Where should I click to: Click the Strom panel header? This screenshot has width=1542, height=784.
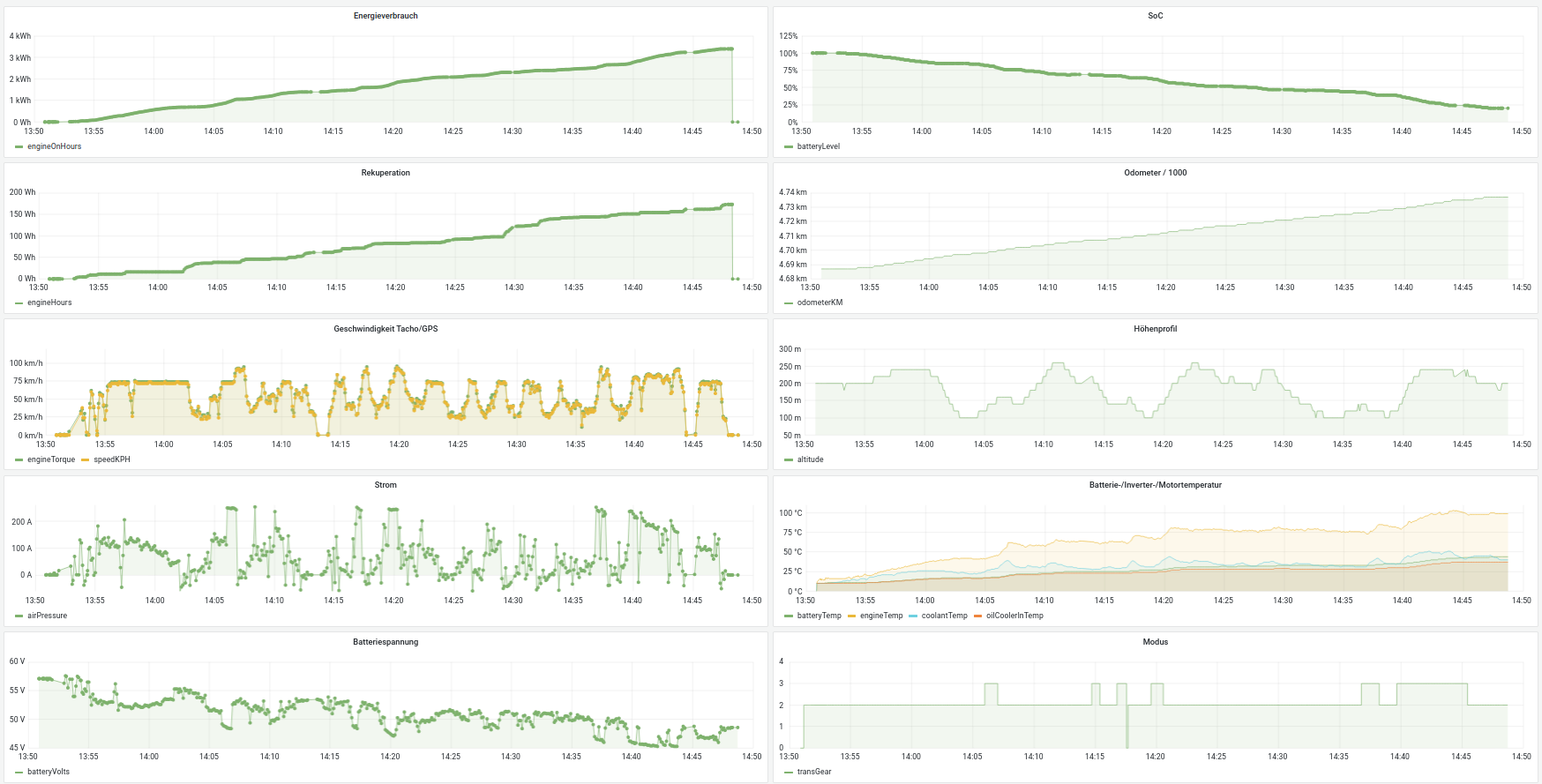(x=385, y=485)
